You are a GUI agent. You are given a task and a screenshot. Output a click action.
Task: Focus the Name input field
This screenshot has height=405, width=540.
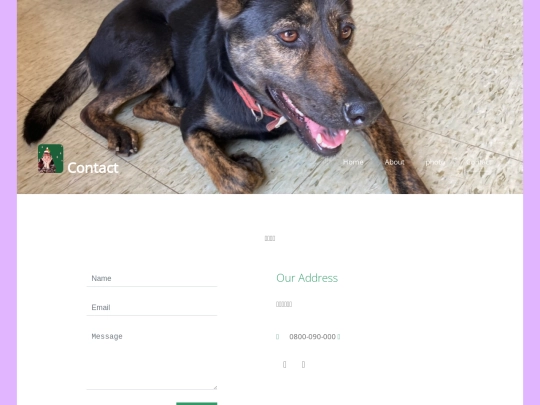pos(152,278)
